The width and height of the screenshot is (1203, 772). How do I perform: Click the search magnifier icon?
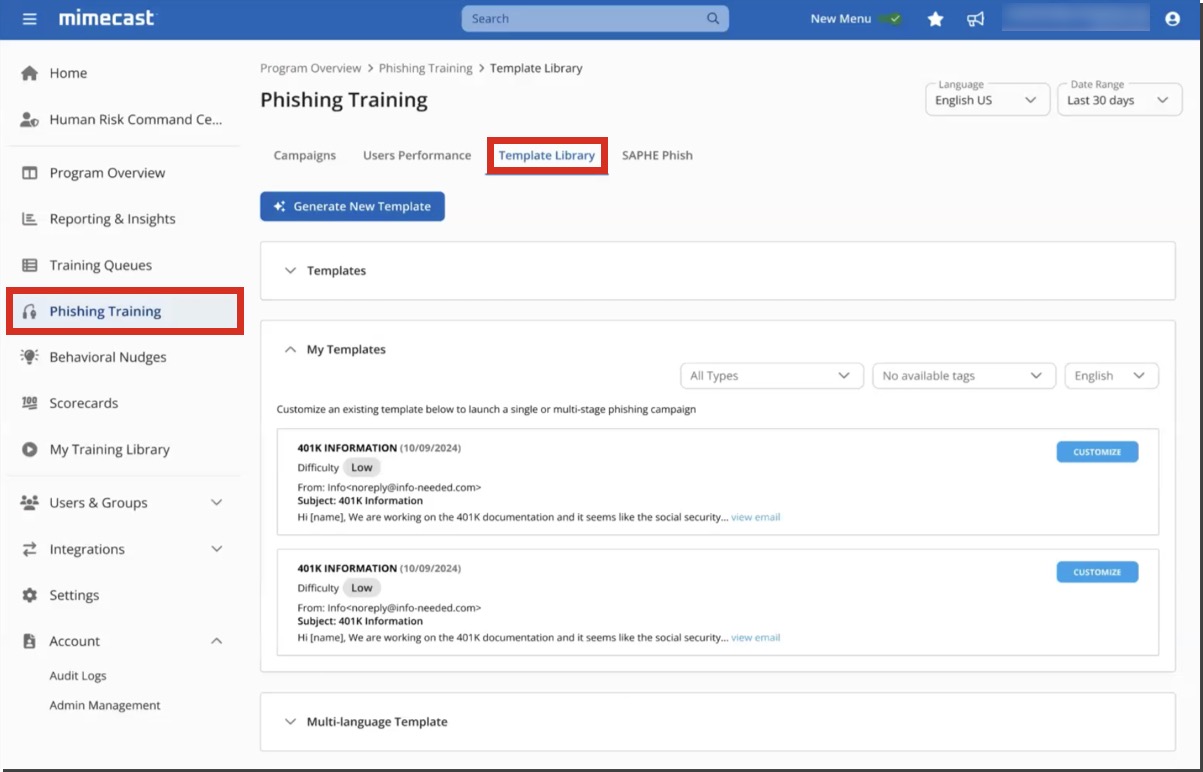tap(713, 18)
